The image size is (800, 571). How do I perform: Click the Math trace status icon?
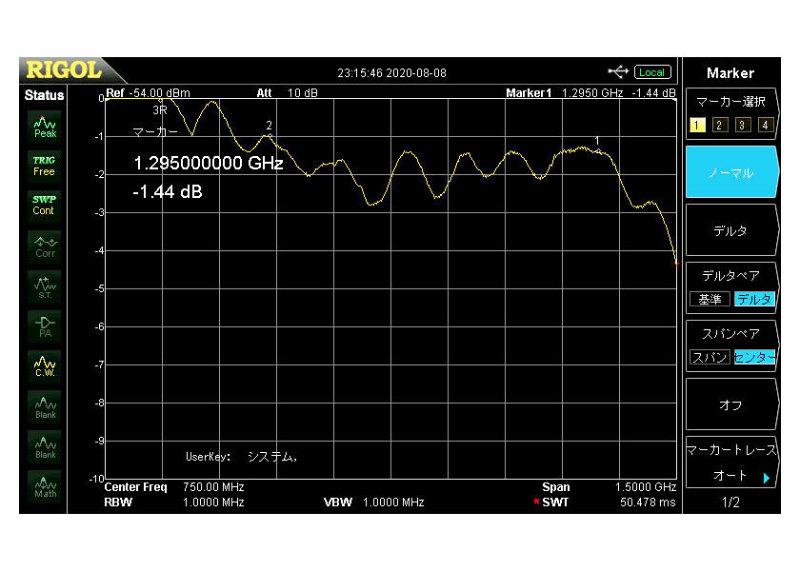(45, 487)
